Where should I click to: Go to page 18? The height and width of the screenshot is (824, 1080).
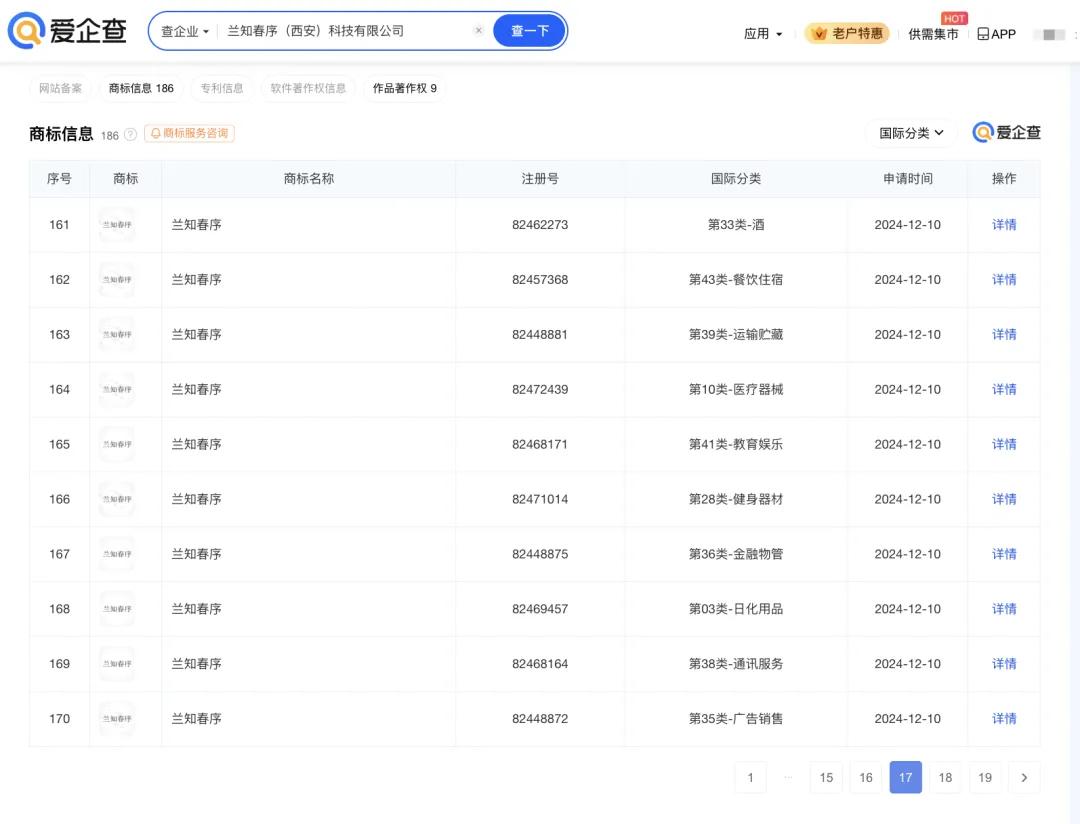(x=945, y=777)
